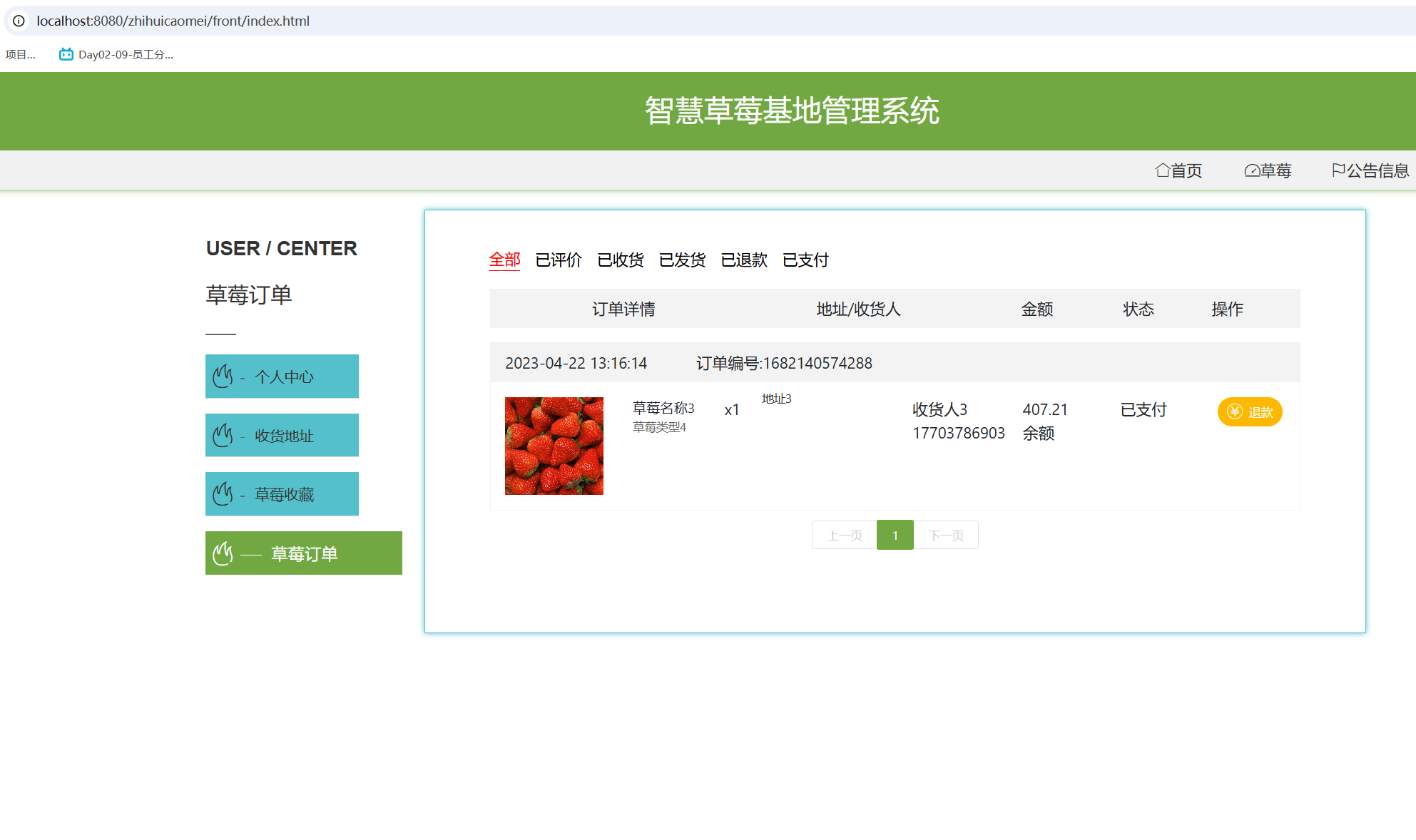
Task: Click the flag icon beside 公告信息
Action: point(1338,170)
